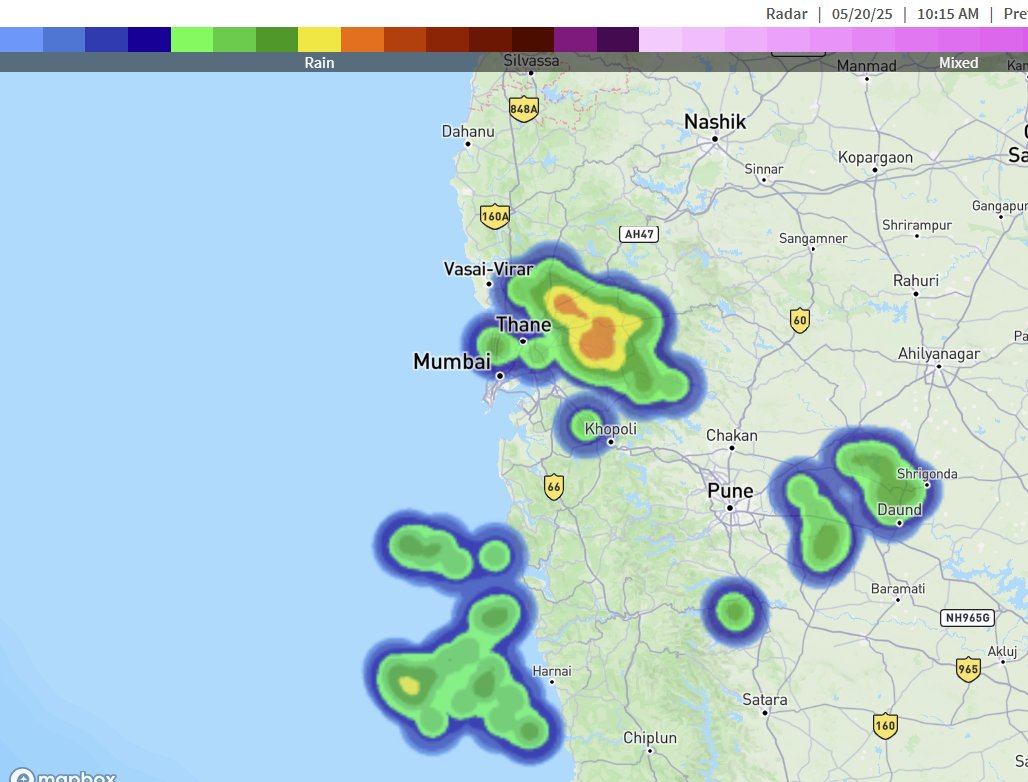Click the Sinnar town label
Screen dimensions: 1028x782
764,169
